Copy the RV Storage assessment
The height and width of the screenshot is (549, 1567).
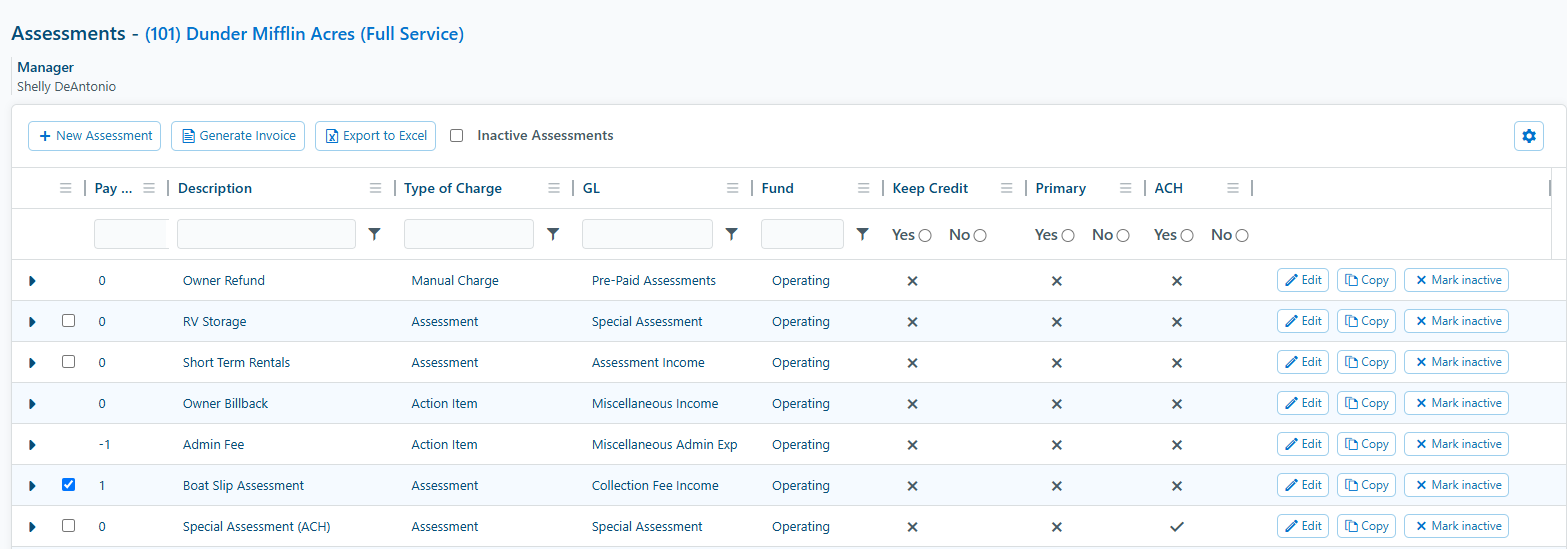(x=1367, y=321)
